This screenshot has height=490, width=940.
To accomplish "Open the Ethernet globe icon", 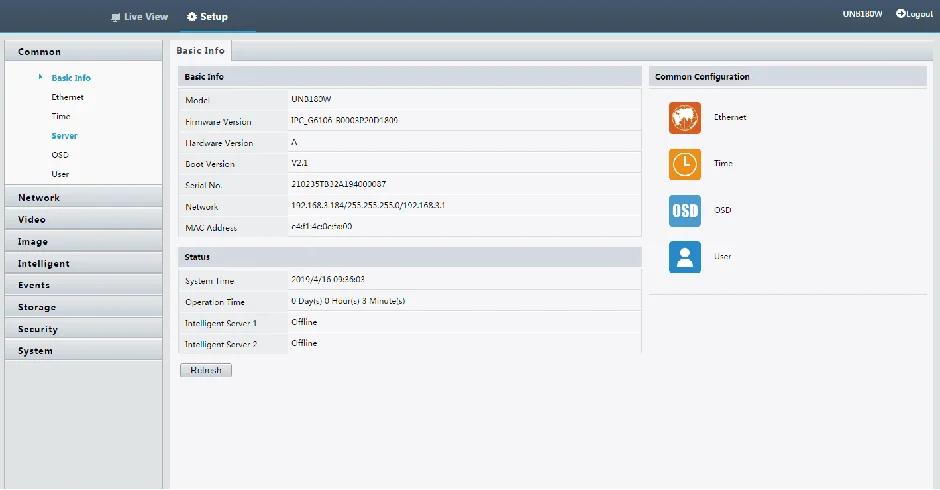I will tap(685, 118).
